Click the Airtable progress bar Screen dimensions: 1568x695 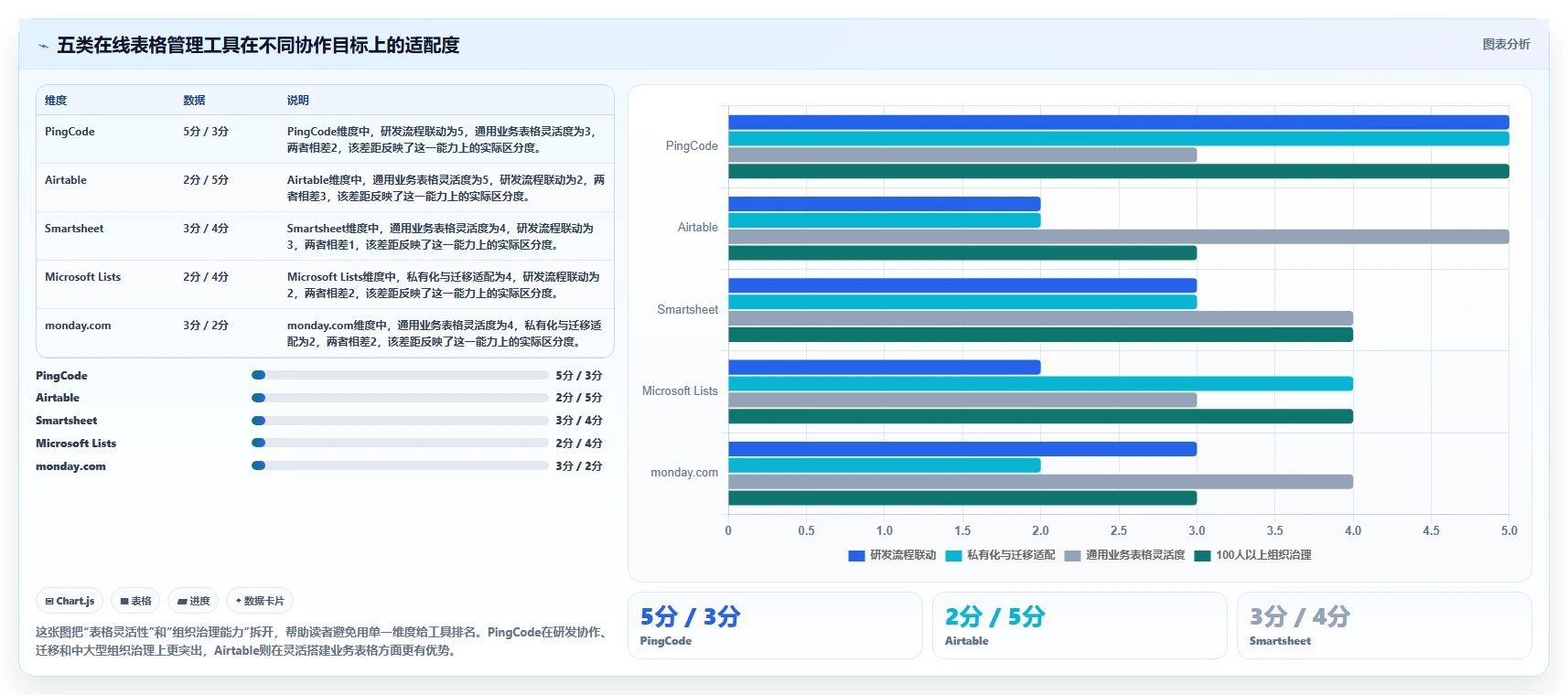tap(400, 398)
